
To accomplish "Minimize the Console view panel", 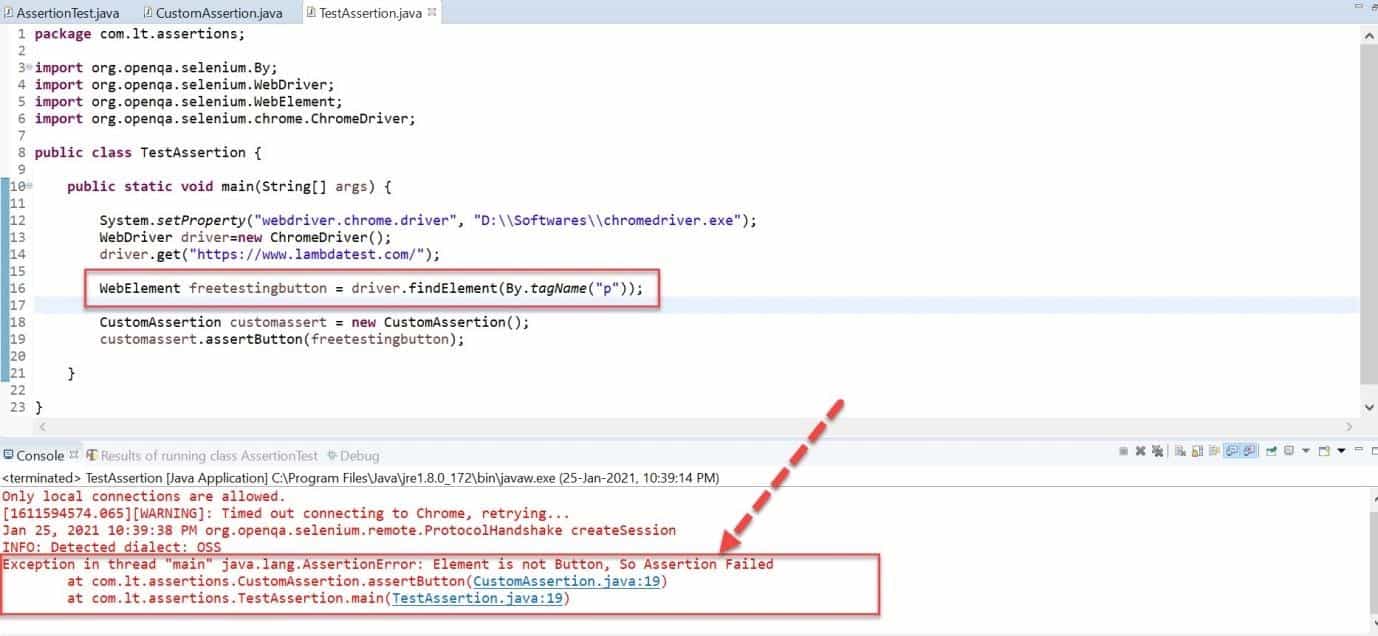I will point(1358,449).
